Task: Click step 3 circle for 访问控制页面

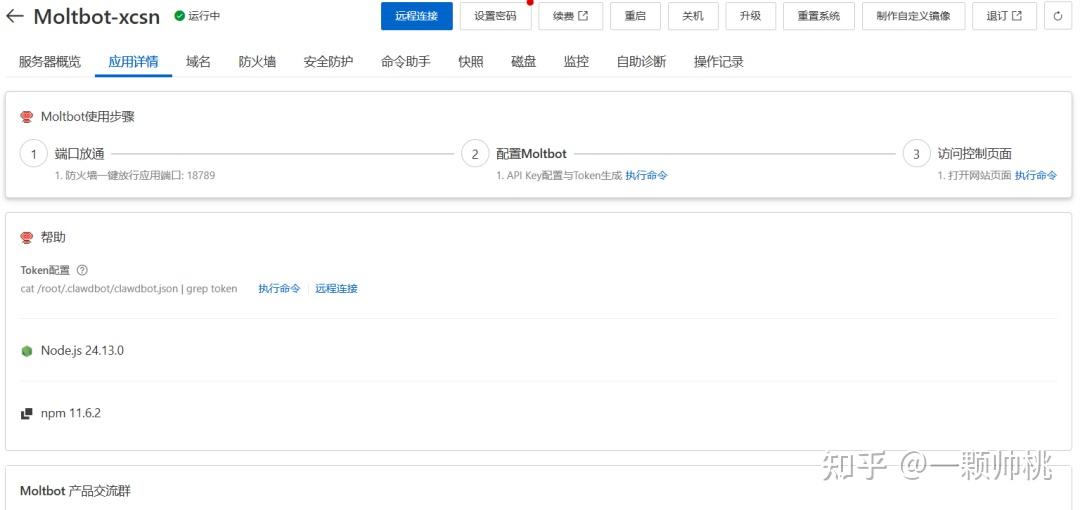Action: (916, 154)
